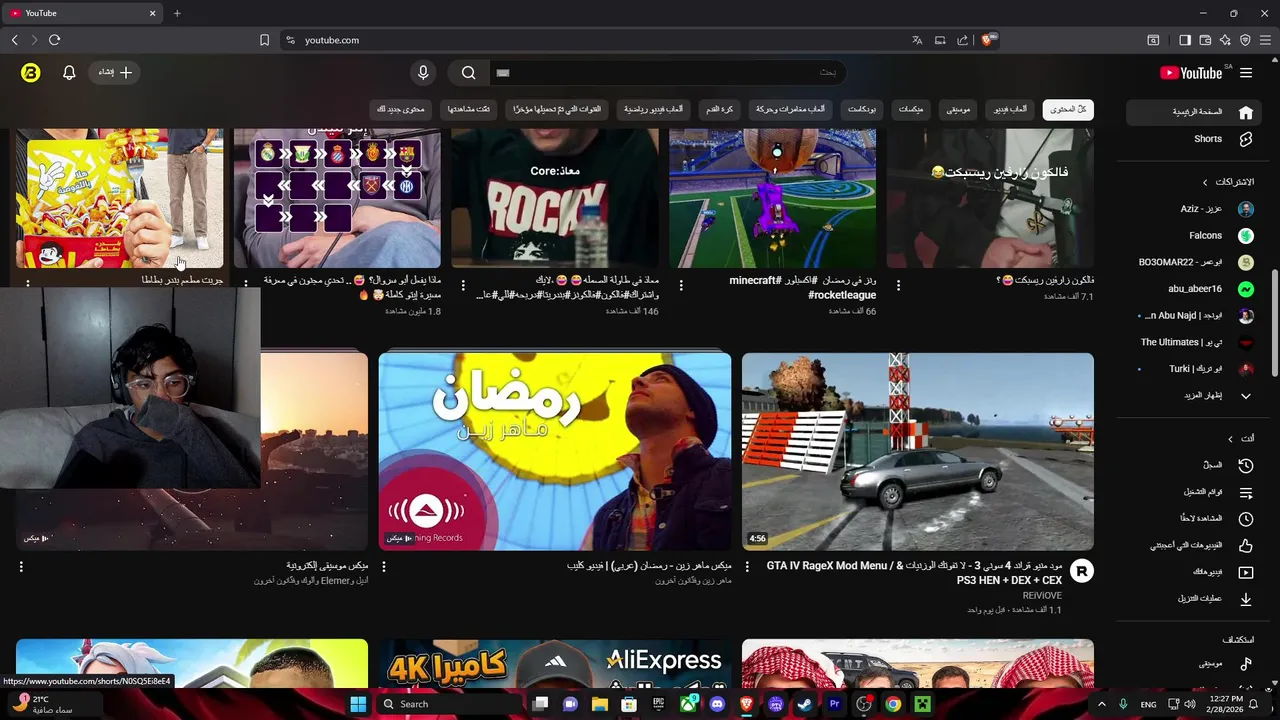Open the Aziz channel subscription
The image size is (1280, 720).
tap(1196, 209)
